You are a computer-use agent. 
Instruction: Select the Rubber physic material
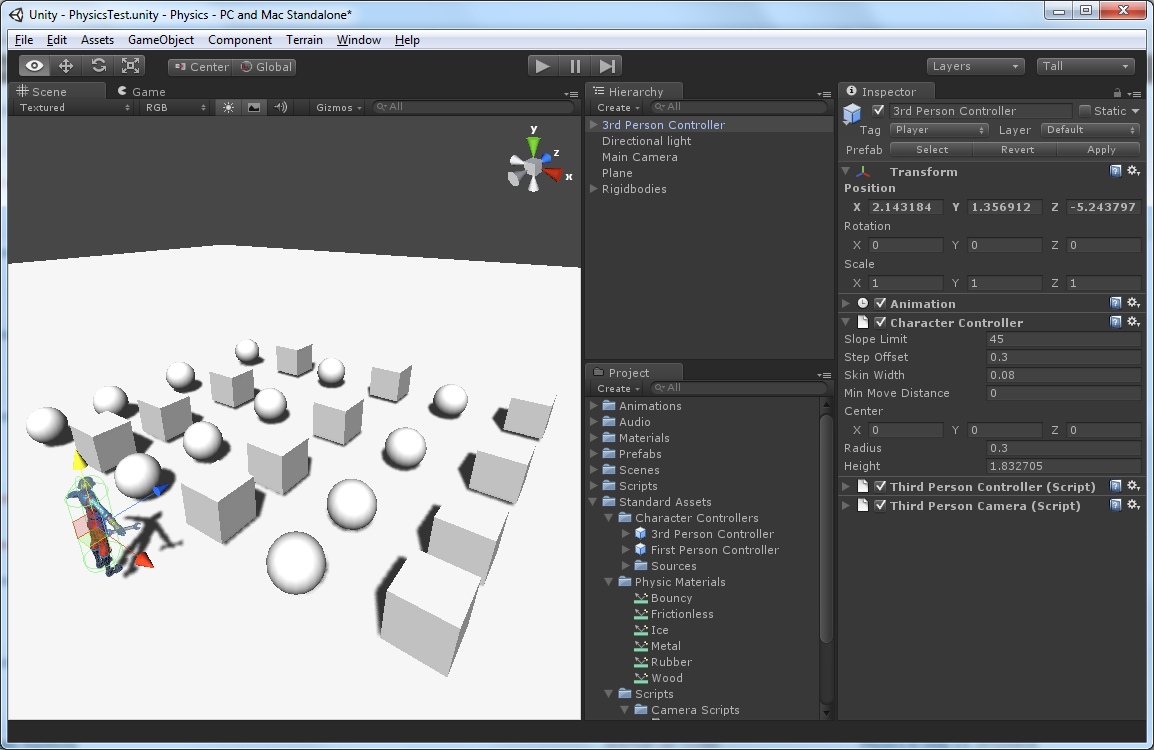(x=671, y=662)
